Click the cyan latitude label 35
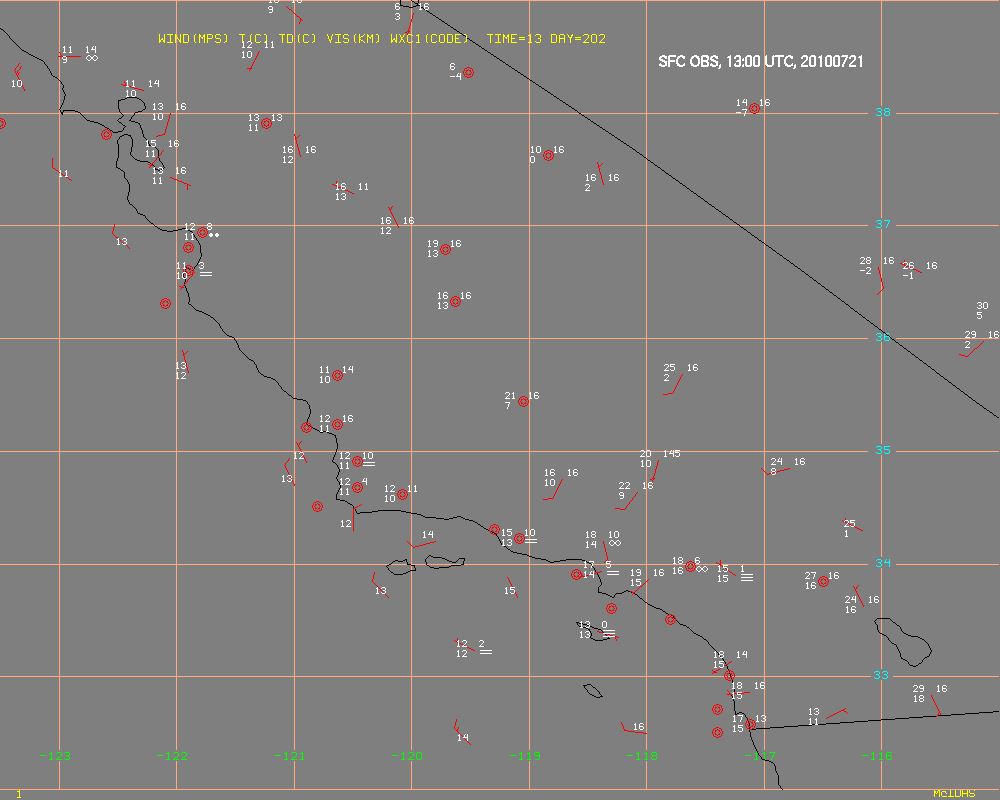 [882, 450]
